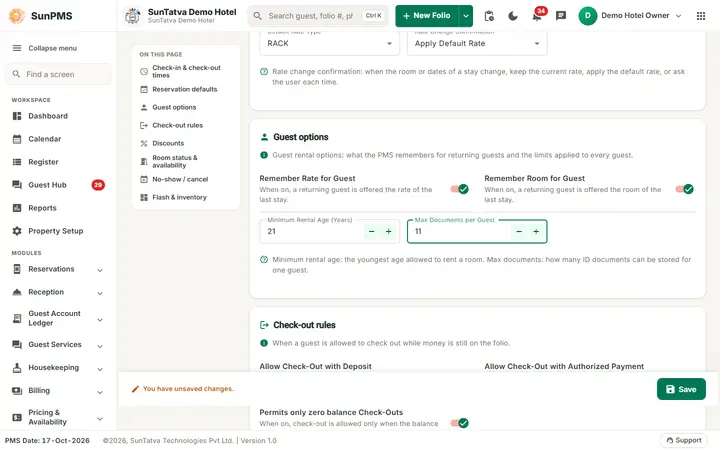Jump to Check-in & check-out times section
The image size is (720, 450).
pos(186,72)
